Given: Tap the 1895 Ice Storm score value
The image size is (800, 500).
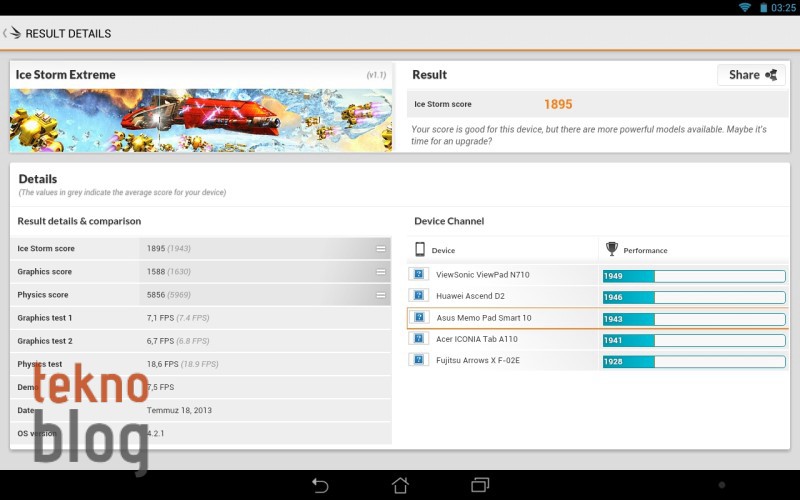Looking at the screenshot, I should point(558,104).
